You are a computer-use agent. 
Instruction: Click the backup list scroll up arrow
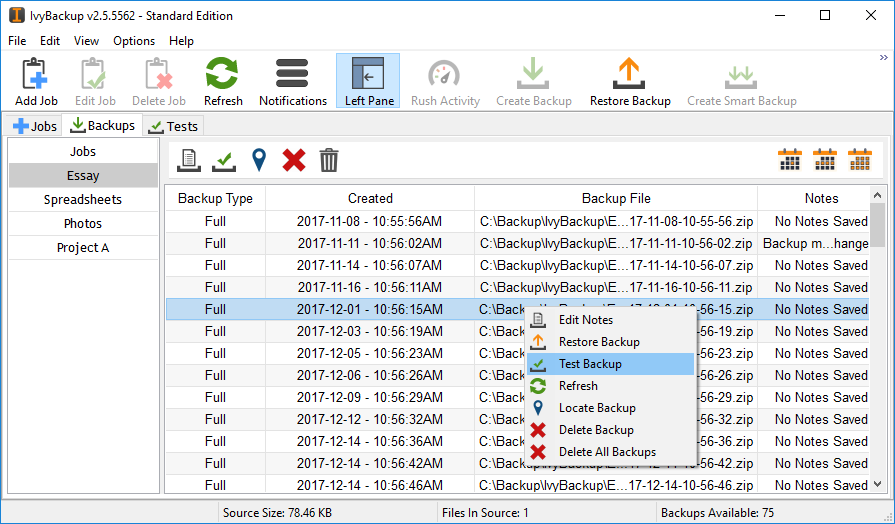pos(878,196)
